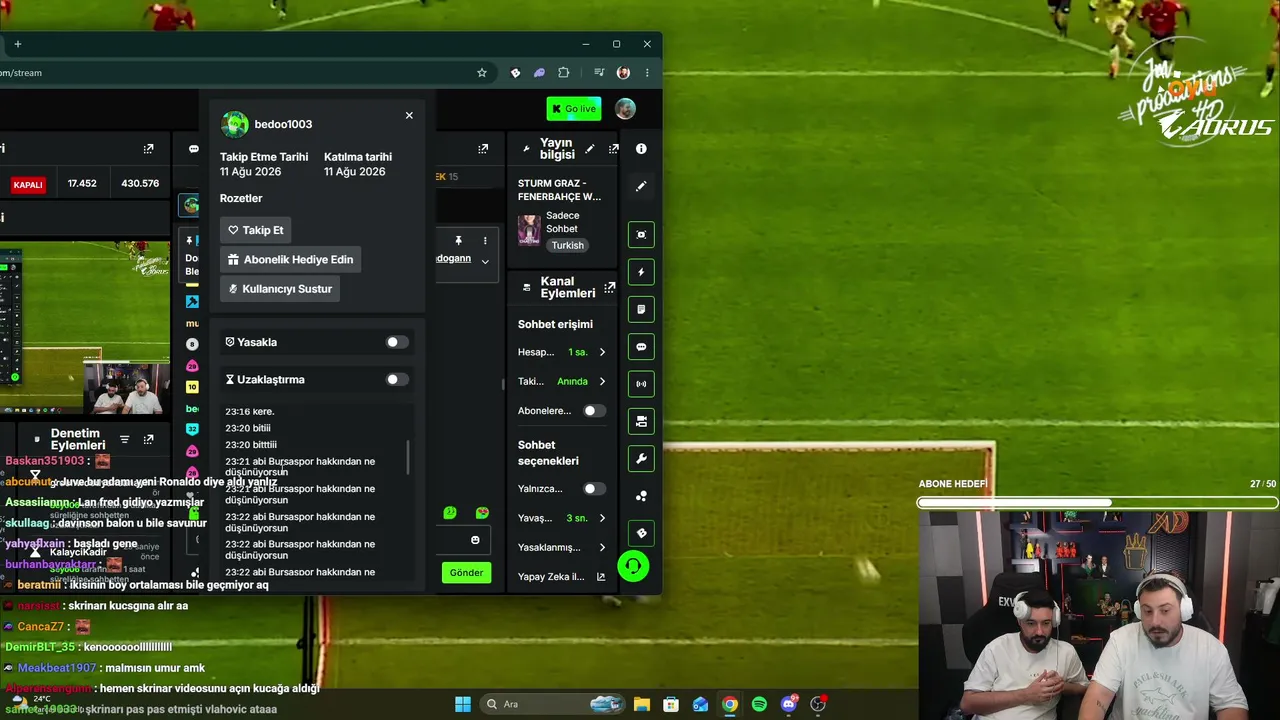Open pinned message three-dot menu
The height and width of the screenshot is (720, 1280).
tap(485, 241)
